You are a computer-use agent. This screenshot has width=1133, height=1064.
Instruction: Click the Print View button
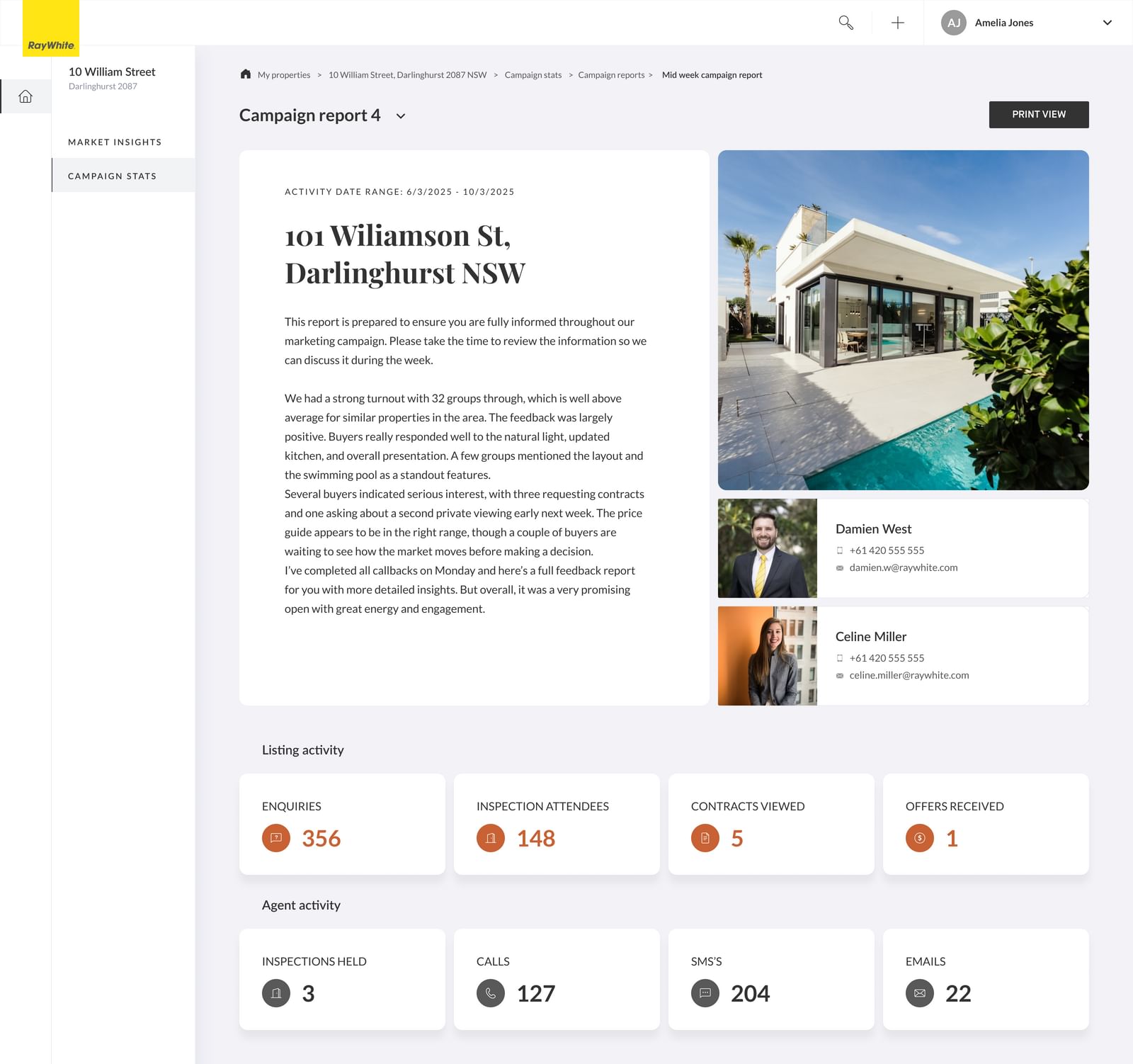click(1038, 115)
